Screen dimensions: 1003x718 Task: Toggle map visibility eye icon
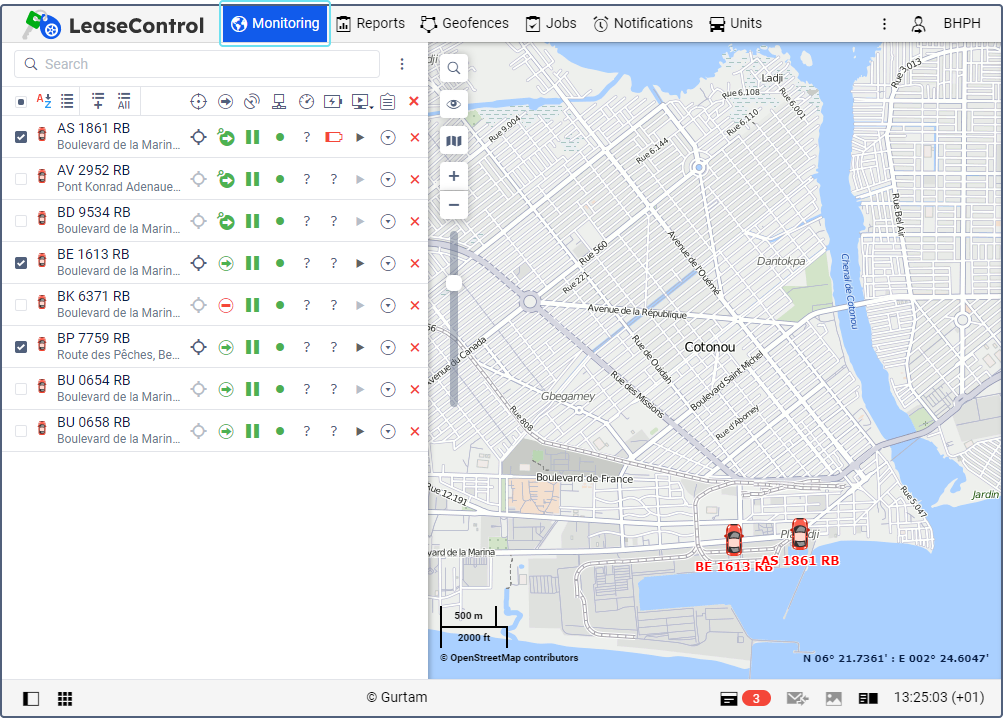click(x=454, y=104)
